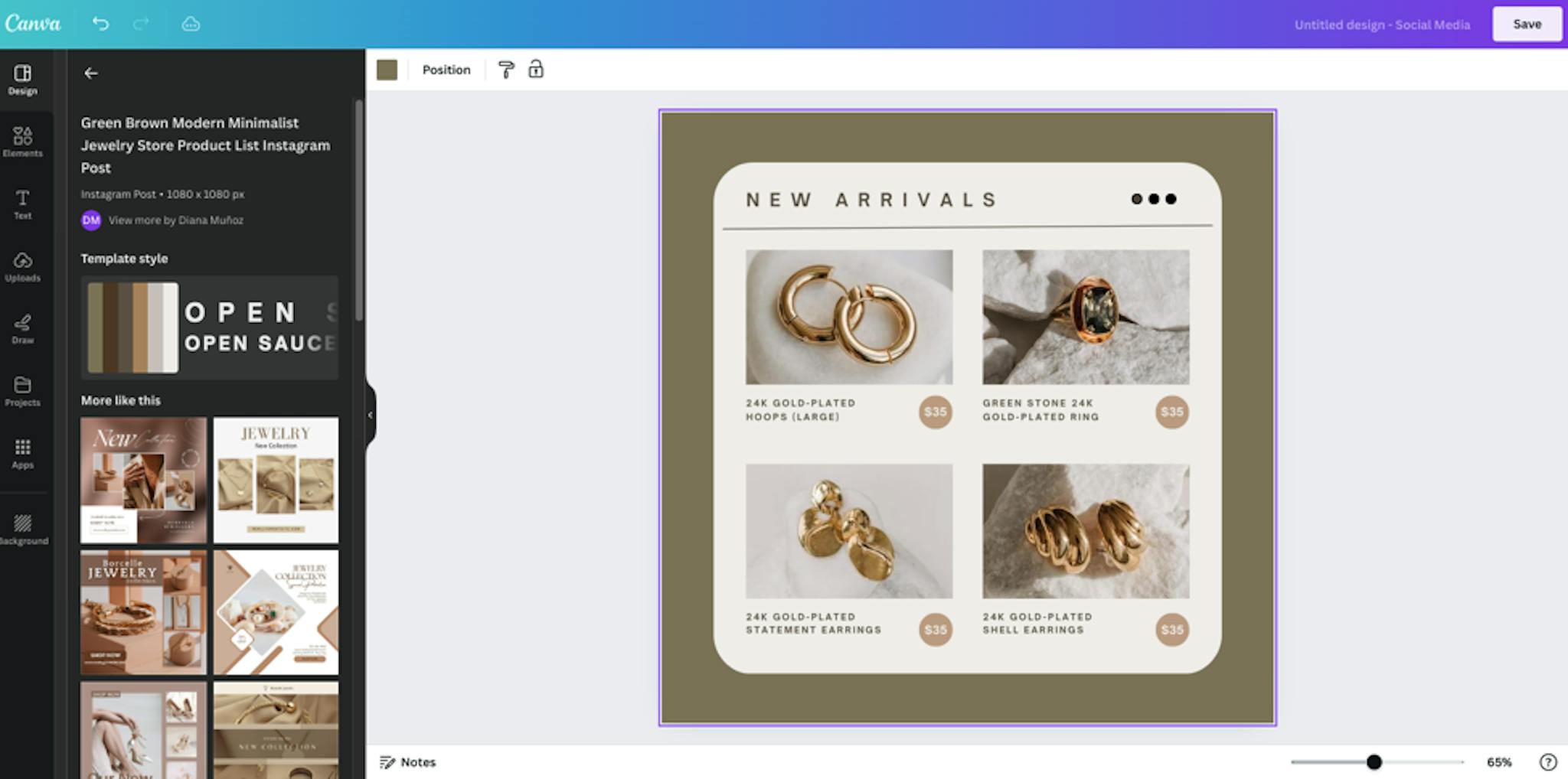Select the Draw tool in sidebar

(x=22, y=329)
